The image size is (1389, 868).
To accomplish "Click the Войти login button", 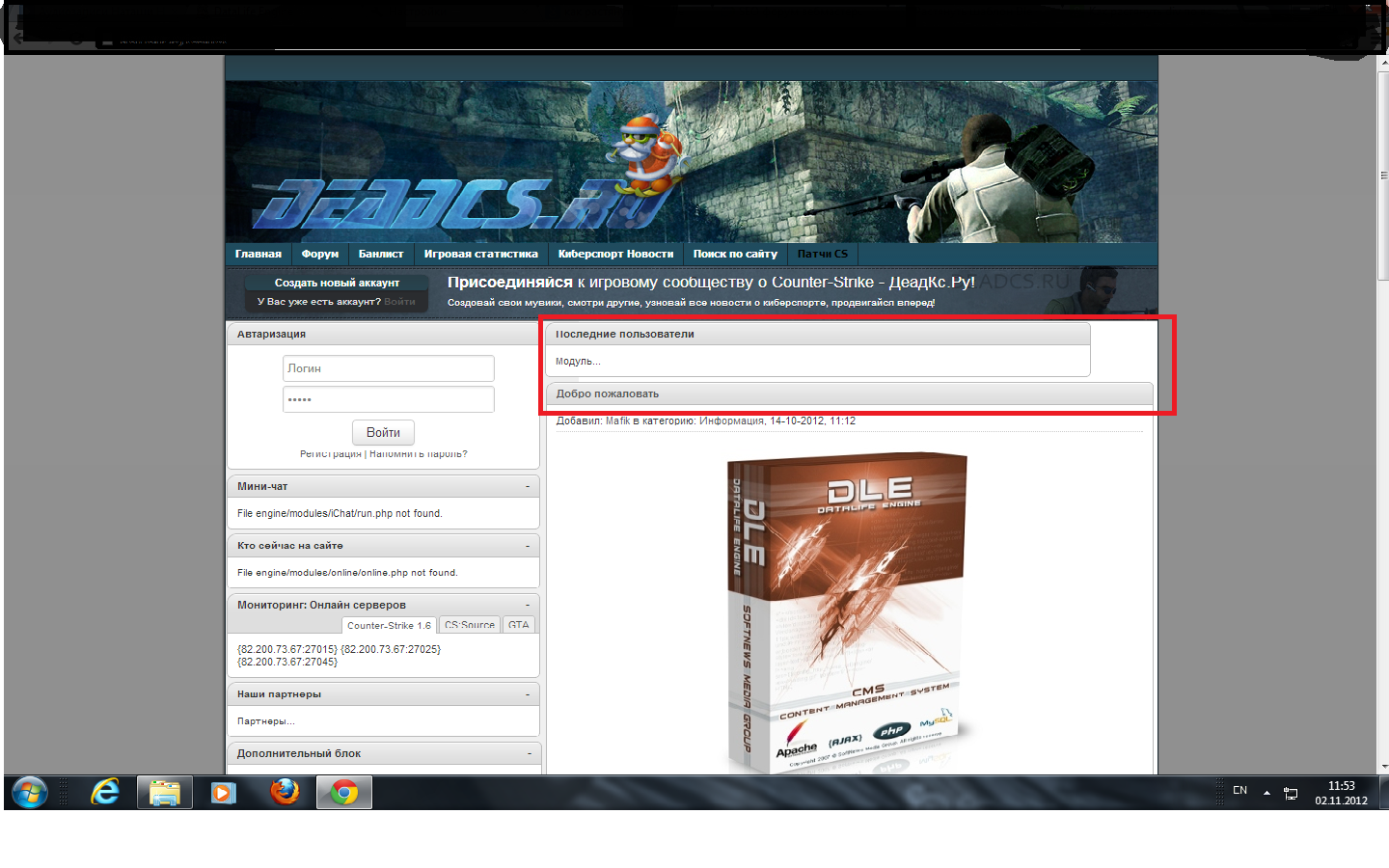I will tap(383, 432).
